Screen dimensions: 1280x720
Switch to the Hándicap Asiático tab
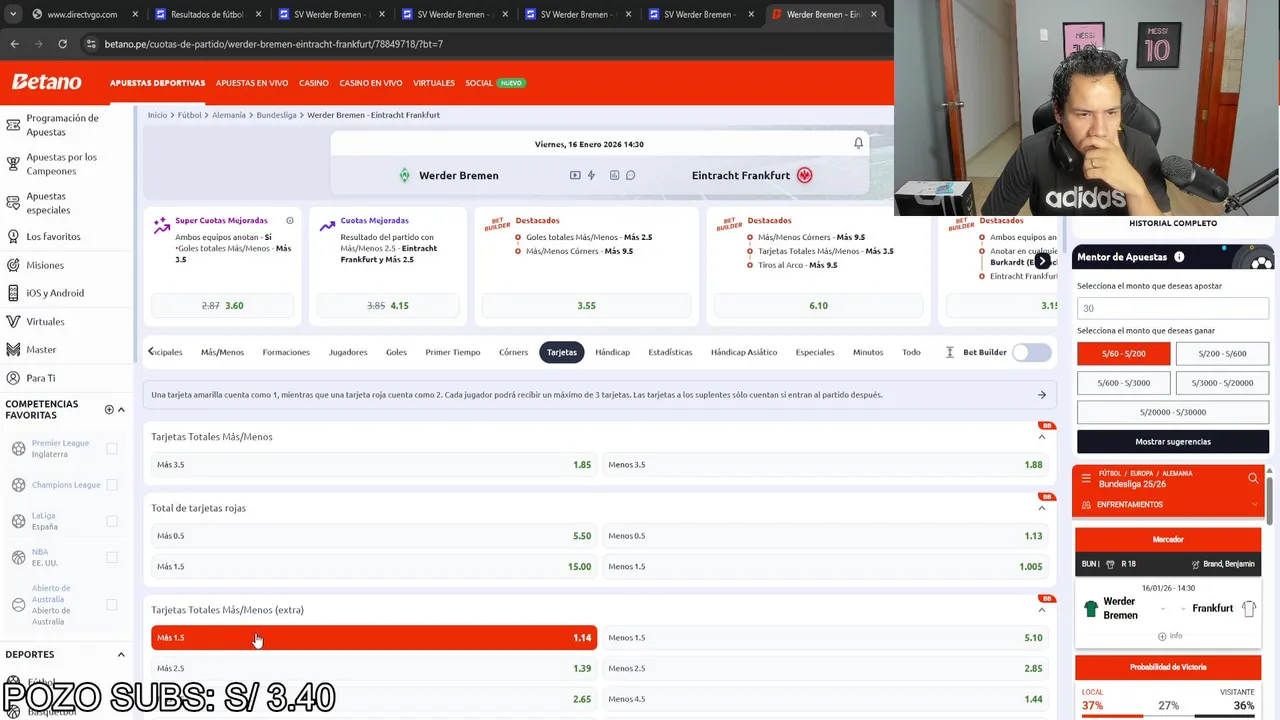pos(744,352)
